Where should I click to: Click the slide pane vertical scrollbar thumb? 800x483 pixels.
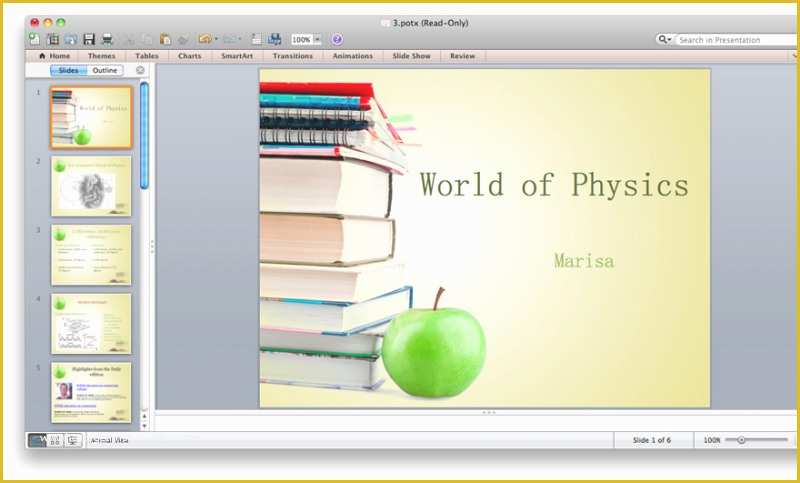(x=144, y=135)
